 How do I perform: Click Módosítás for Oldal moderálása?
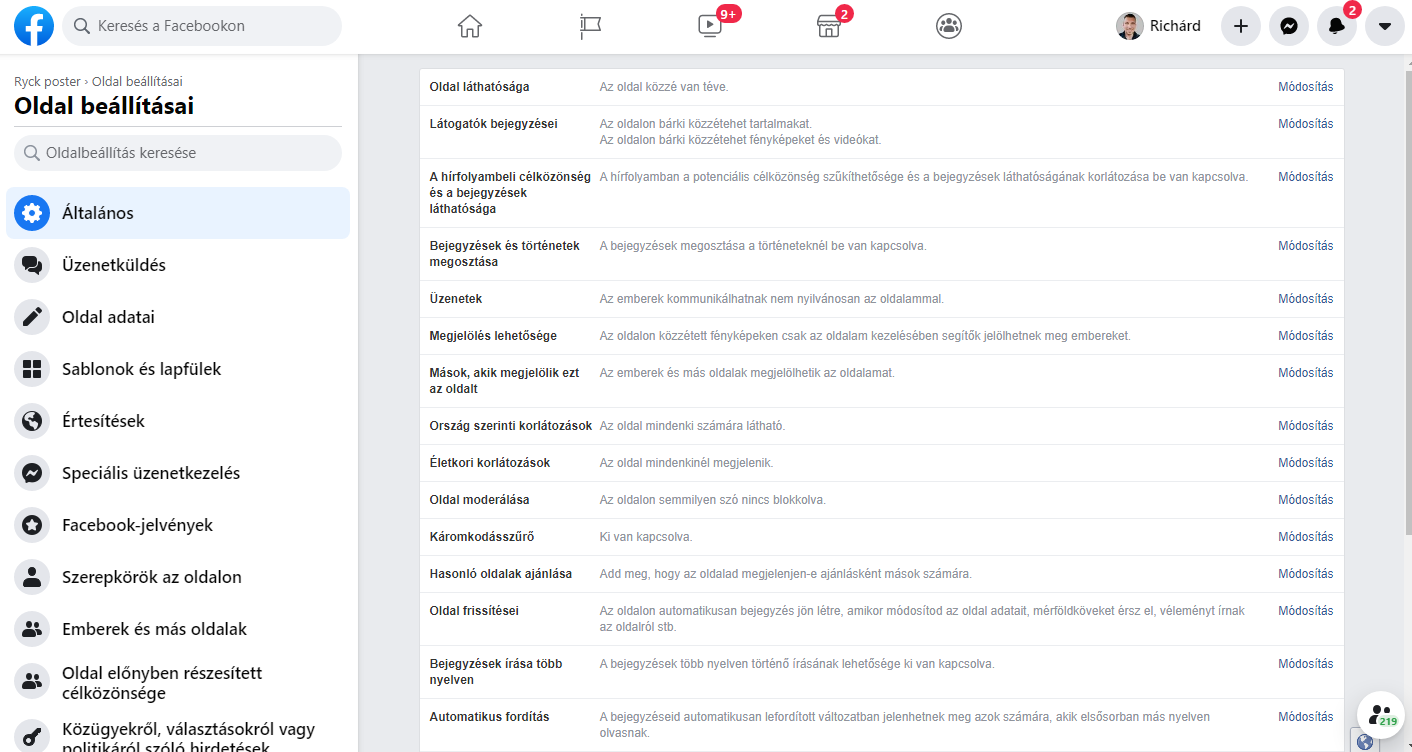[x=1305, y=500]
